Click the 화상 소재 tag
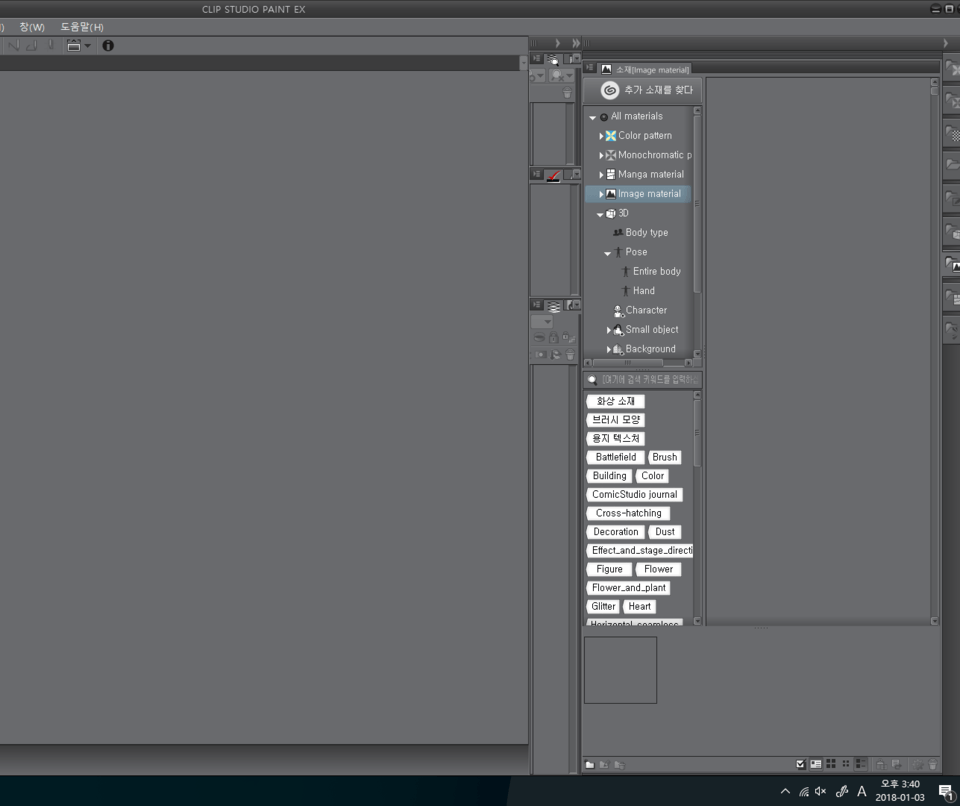The height and width of the screenshot is (806, 960). click(615, 401)
